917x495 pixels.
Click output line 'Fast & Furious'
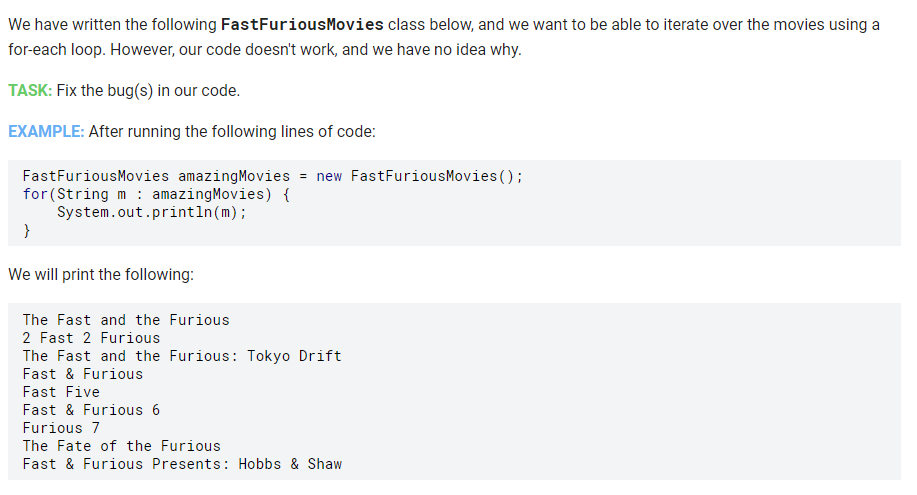(x=82, y=374)
